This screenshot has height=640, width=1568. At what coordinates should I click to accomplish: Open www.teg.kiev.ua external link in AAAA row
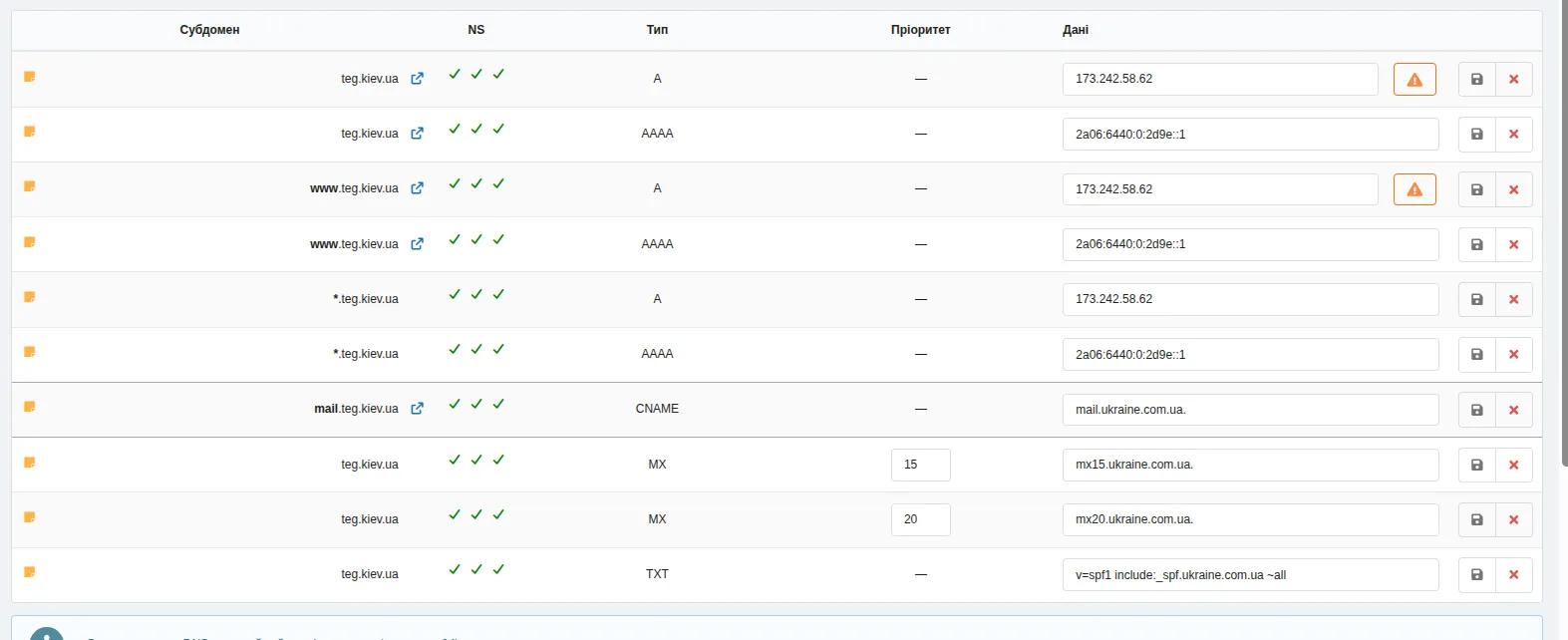click(x=417, y=244)
